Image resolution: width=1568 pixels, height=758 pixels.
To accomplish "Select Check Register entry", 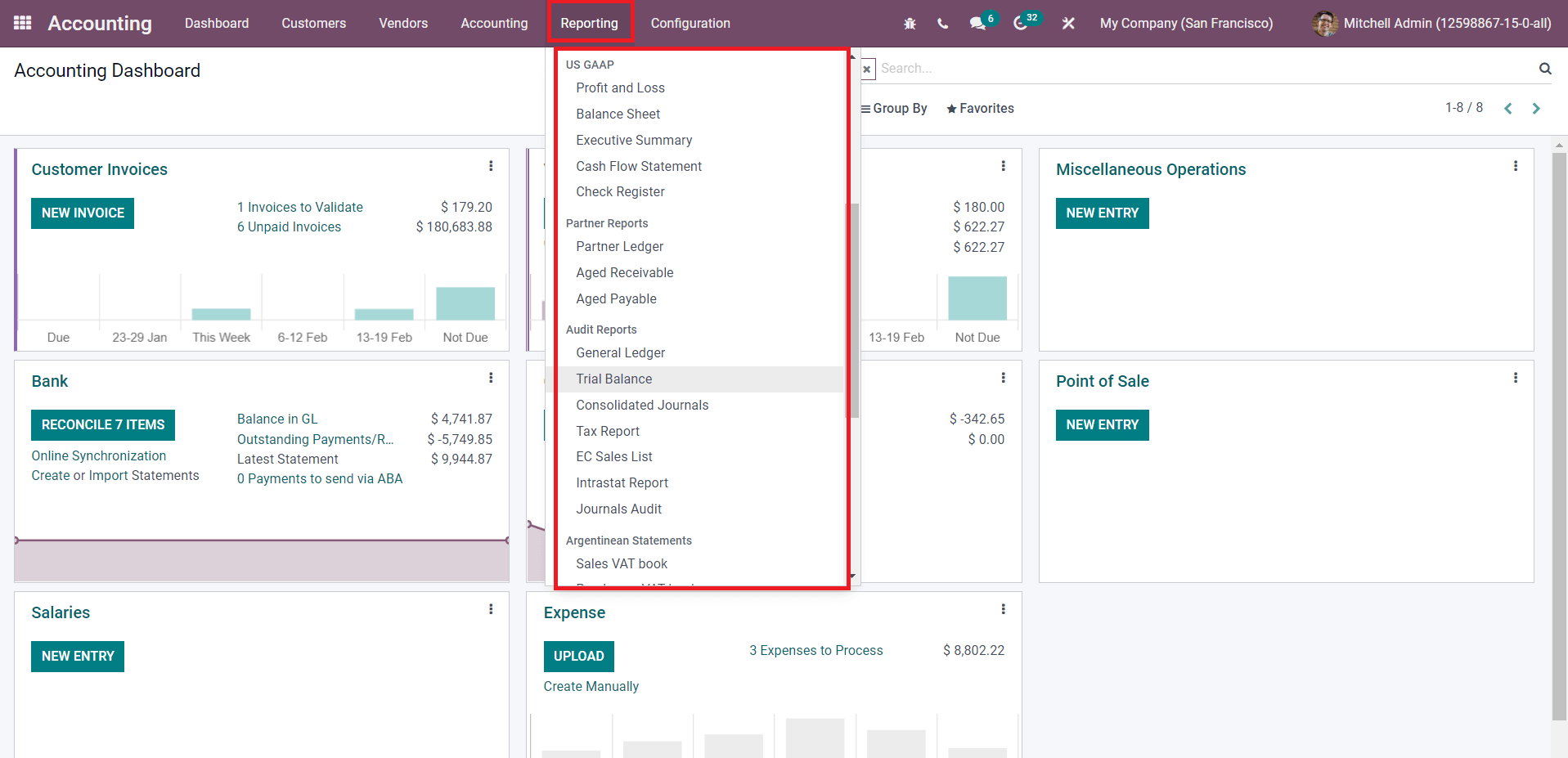I will [620, 192].
